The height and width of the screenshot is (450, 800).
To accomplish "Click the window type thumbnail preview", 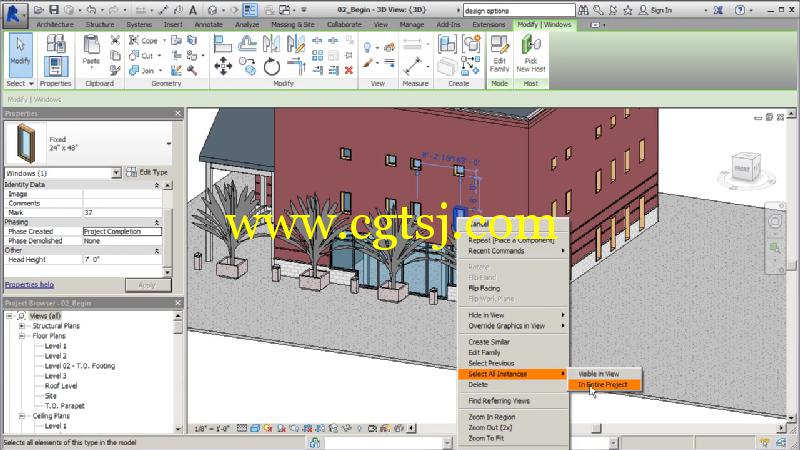I will pyautogui.click(x=25, y=143).
